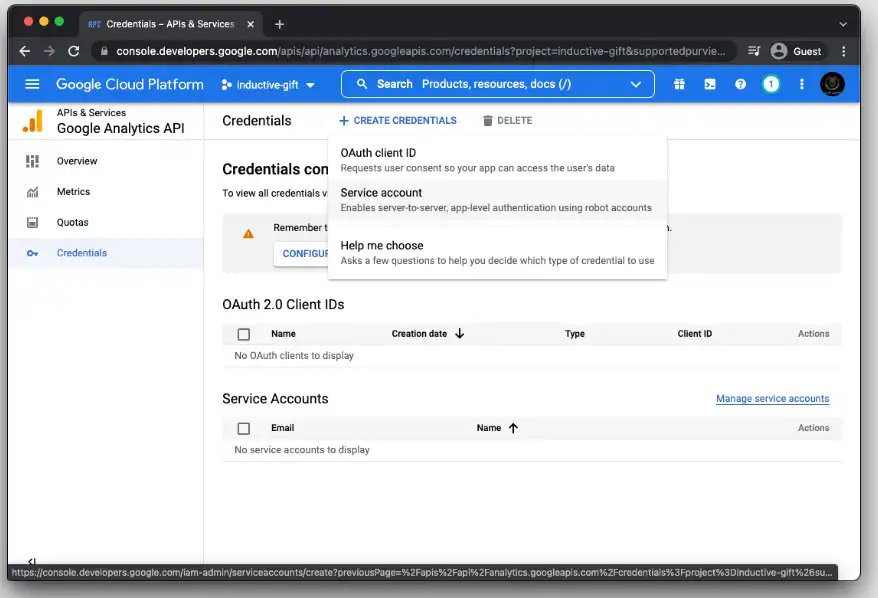Click the search bar magnifier icon
The image size is (878, 598).
click(x=362, y=84)
